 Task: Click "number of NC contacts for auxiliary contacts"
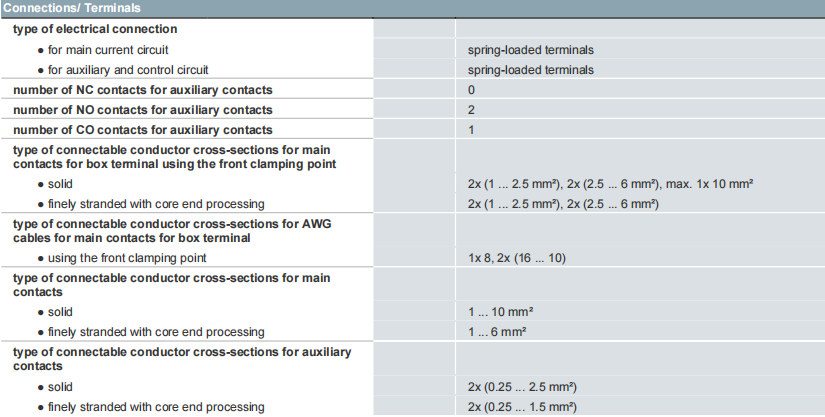[142, 90]
